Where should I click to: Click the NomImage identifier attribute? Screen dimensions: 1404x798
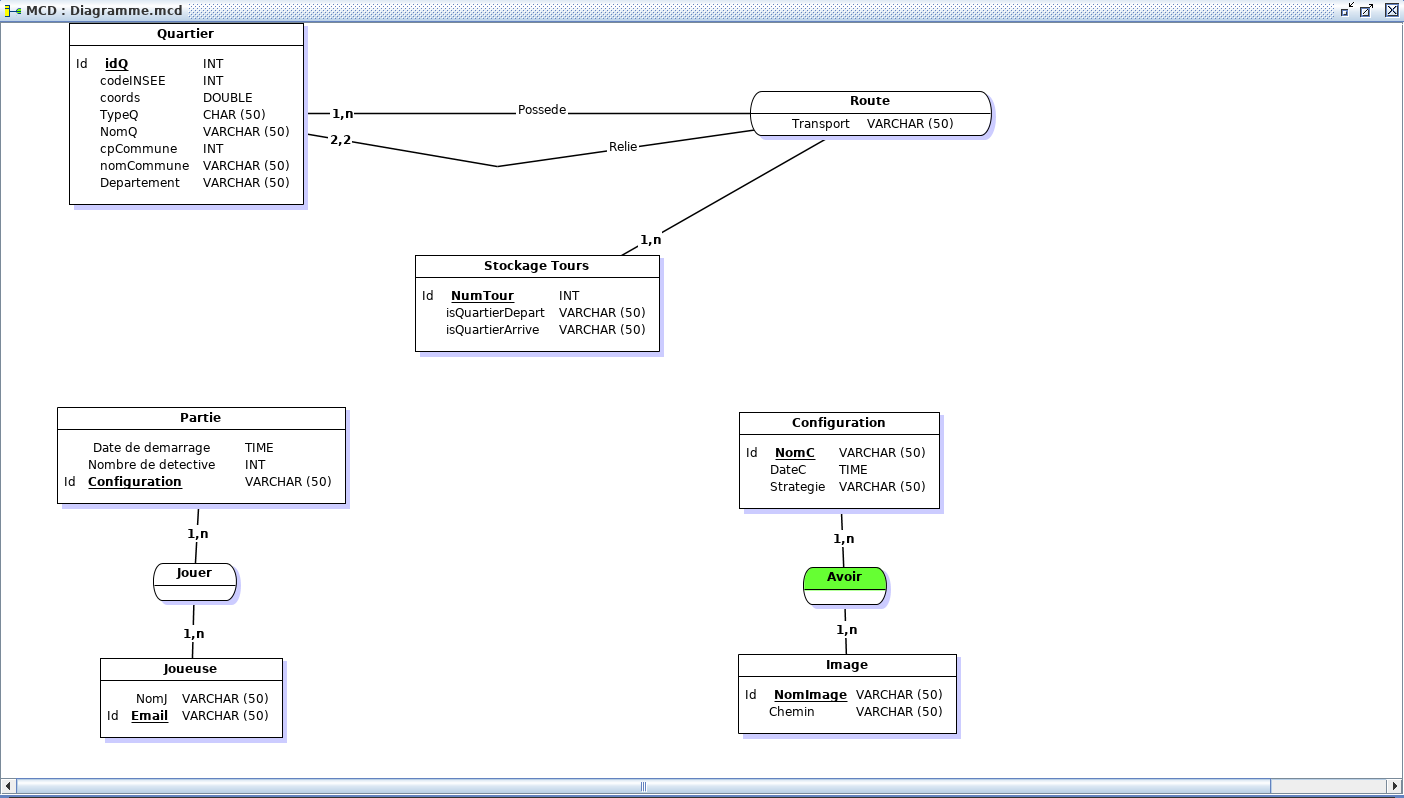(810, 695)
